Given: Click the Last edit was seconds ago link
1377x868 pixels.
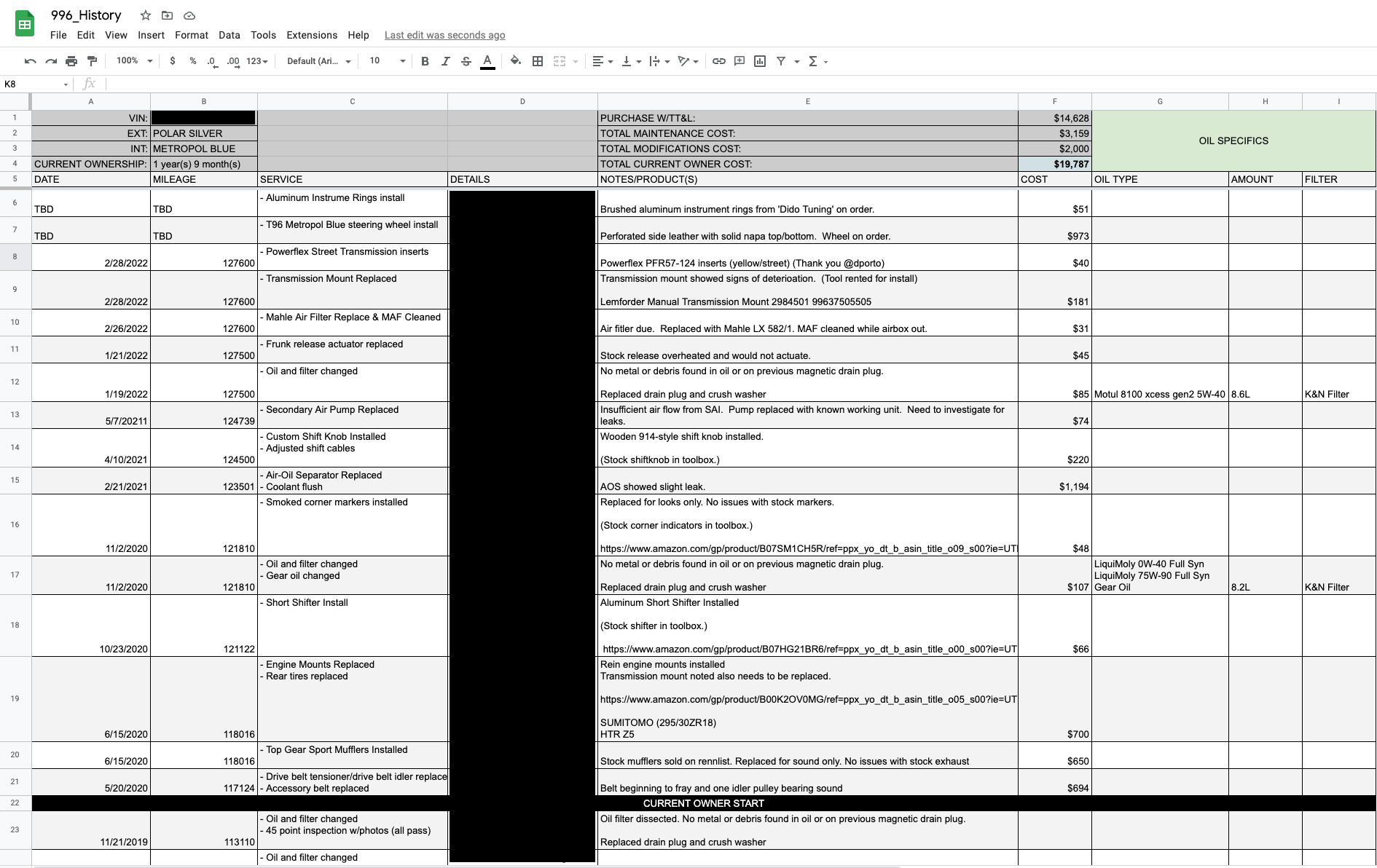Looking at the screenshot, I should [x=444, y=35].
